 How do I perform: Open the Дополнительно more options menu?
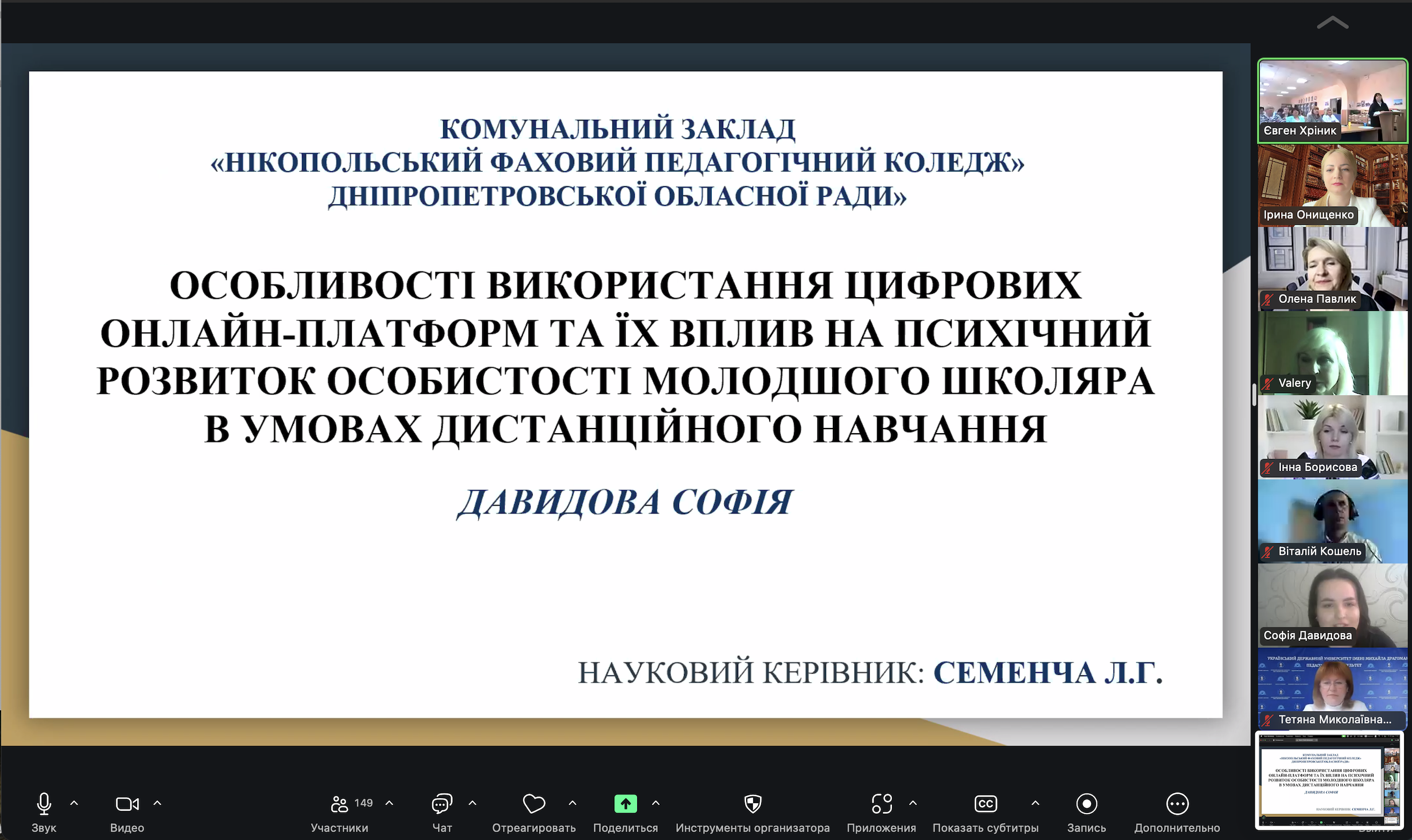(x=1177, y=804)
